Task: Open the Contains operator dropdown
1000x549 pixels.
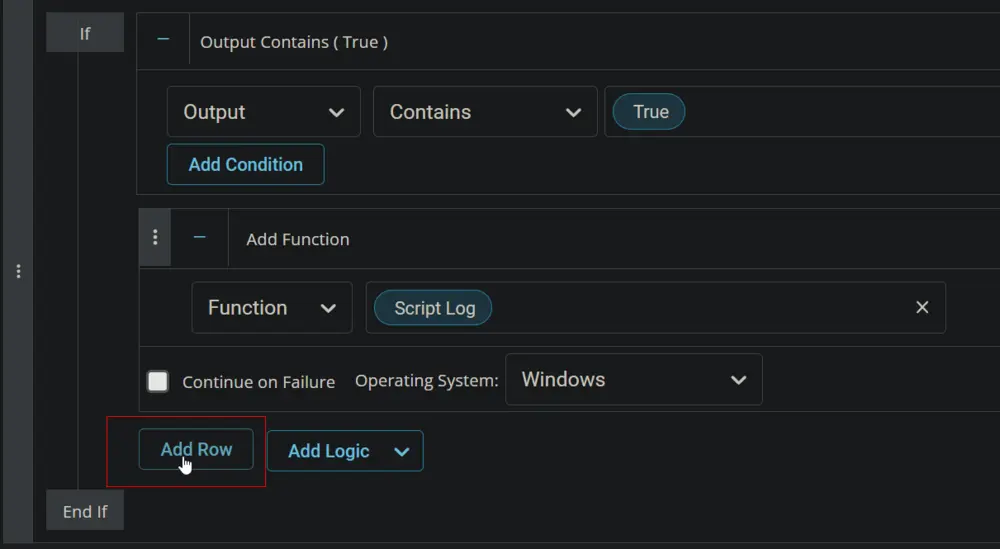Action: click(x=485, y=112)
